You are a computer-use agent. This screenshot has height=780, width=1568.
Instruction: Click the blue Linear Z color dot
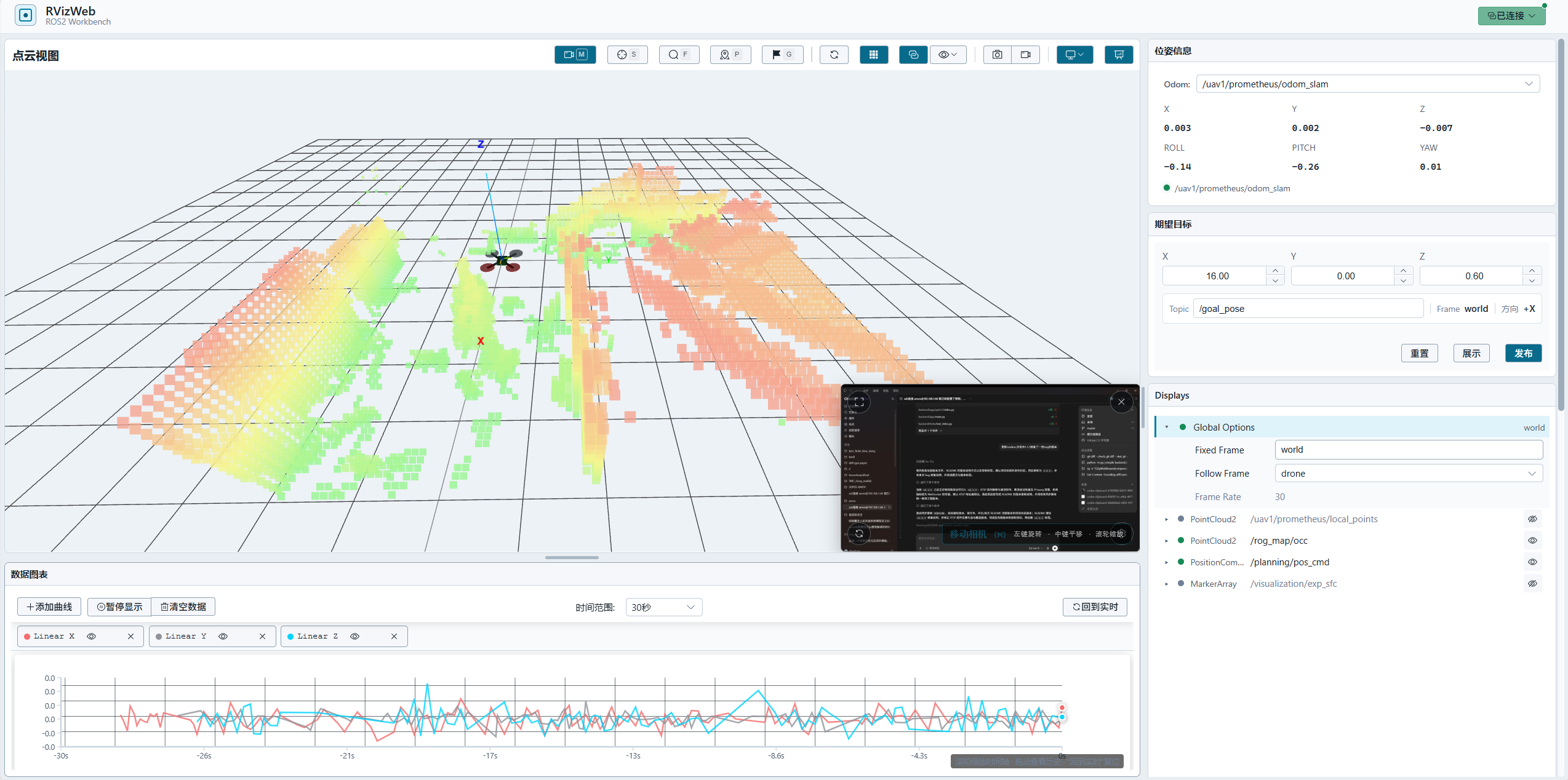(290, 637)
